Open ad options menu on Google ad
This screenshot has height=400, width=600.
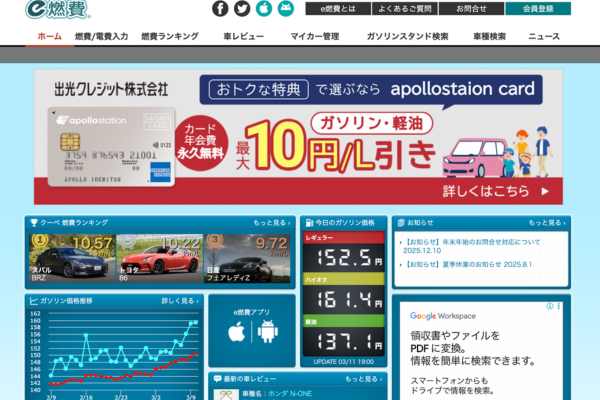pos(559,306)
